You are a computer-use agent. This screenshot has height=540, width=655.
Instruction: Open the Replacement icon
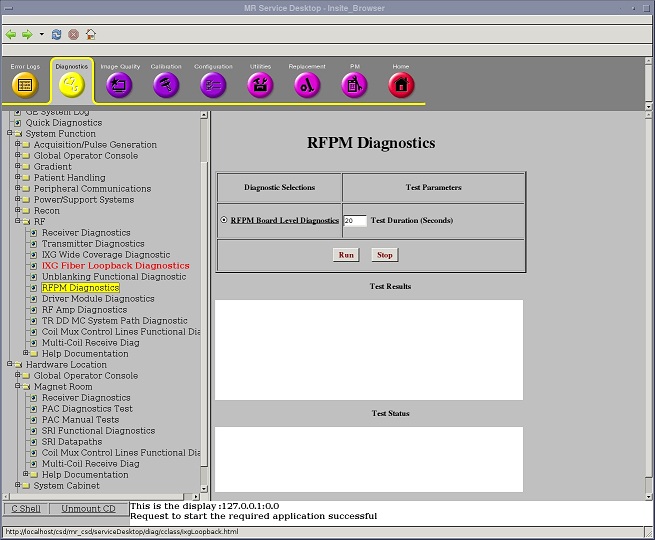click(307, 85)
